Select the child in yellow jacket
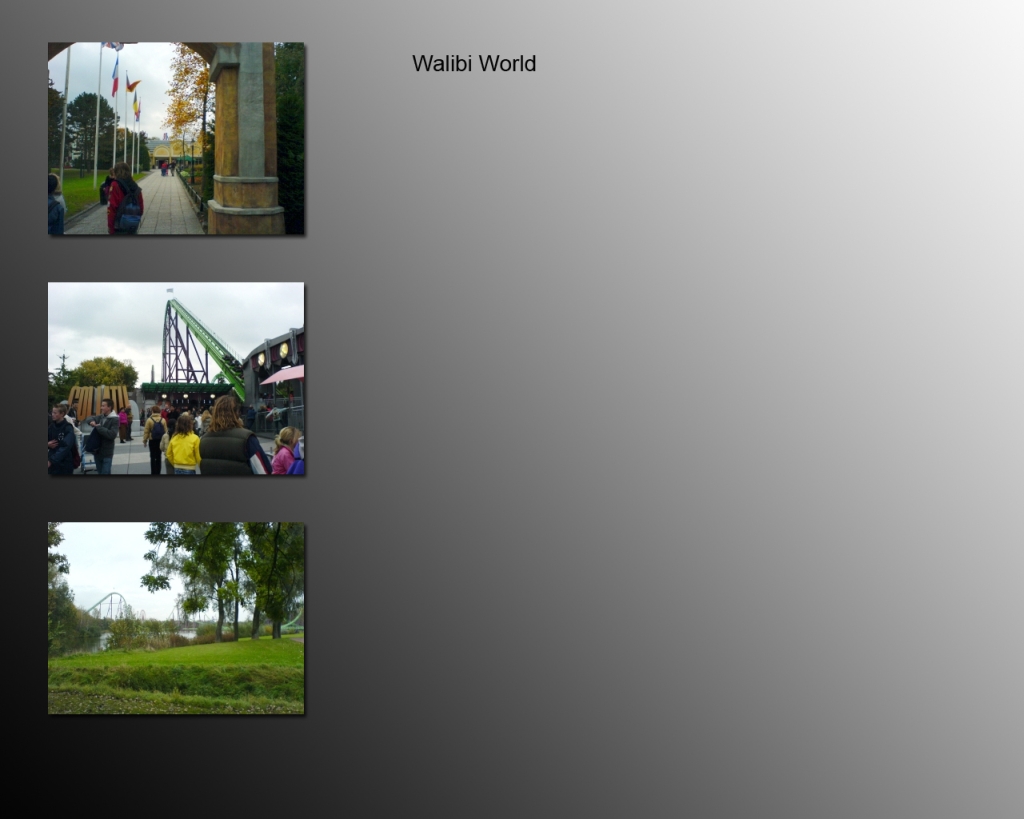 point(184,448)
